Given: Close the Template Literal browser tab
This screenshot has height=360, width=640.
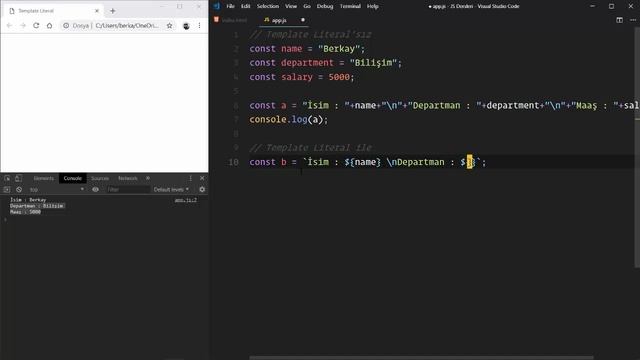Looking at the screenshot, I should [97, 11].
